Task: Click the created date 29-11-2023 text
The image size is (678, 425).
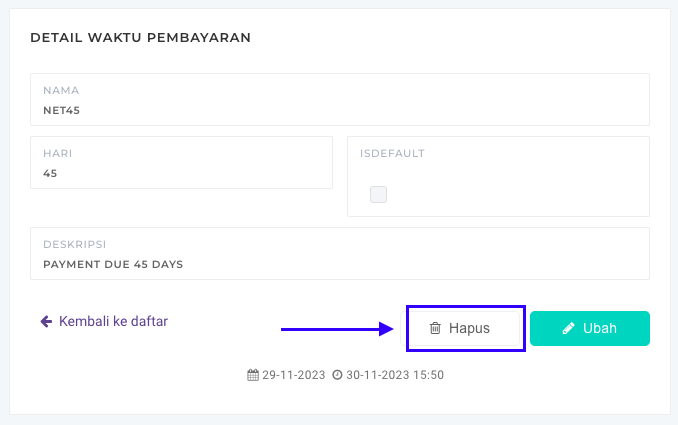Action: 295,376
